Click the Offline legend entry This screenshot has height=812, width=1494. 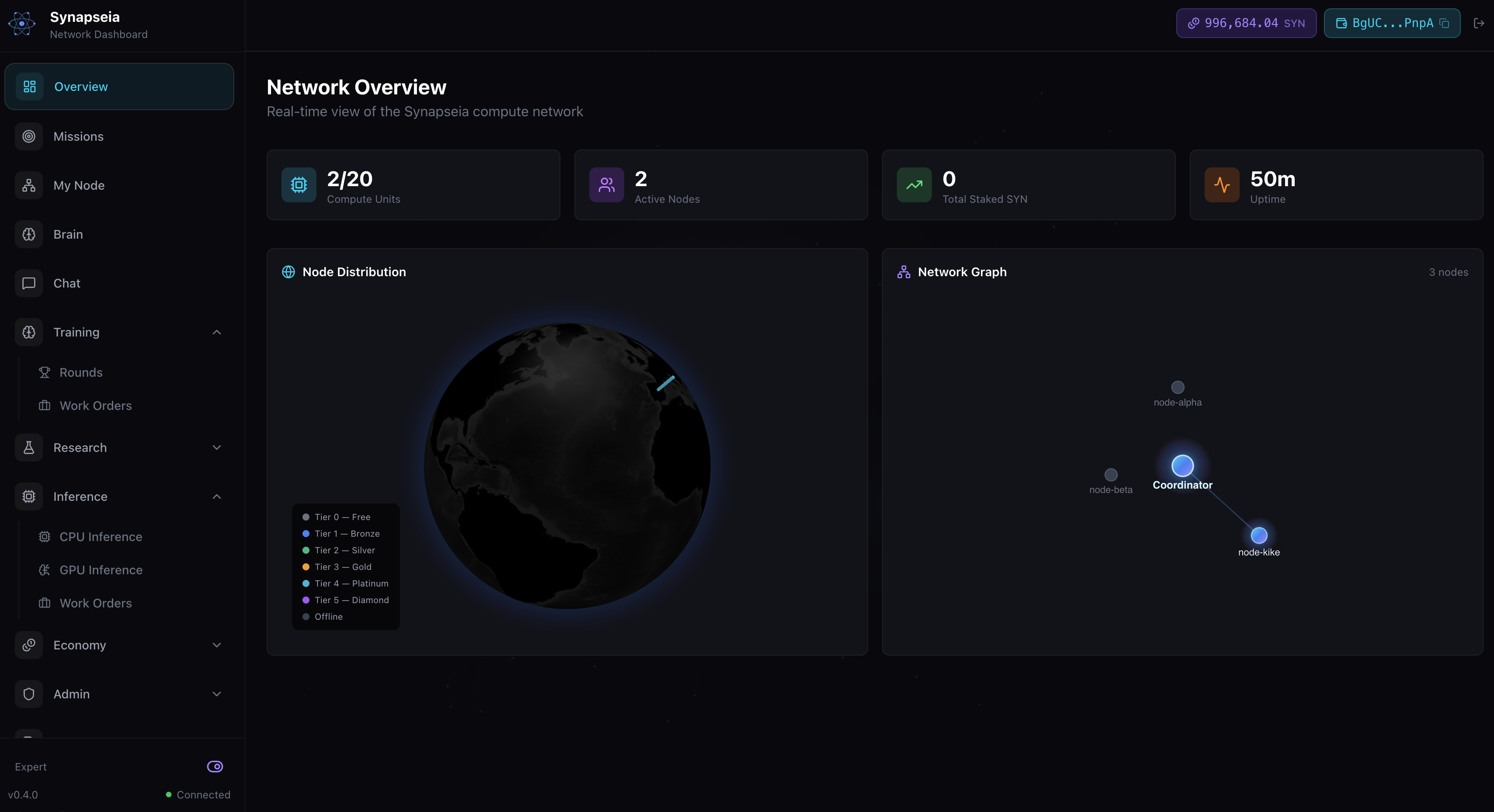pos(323,617)
